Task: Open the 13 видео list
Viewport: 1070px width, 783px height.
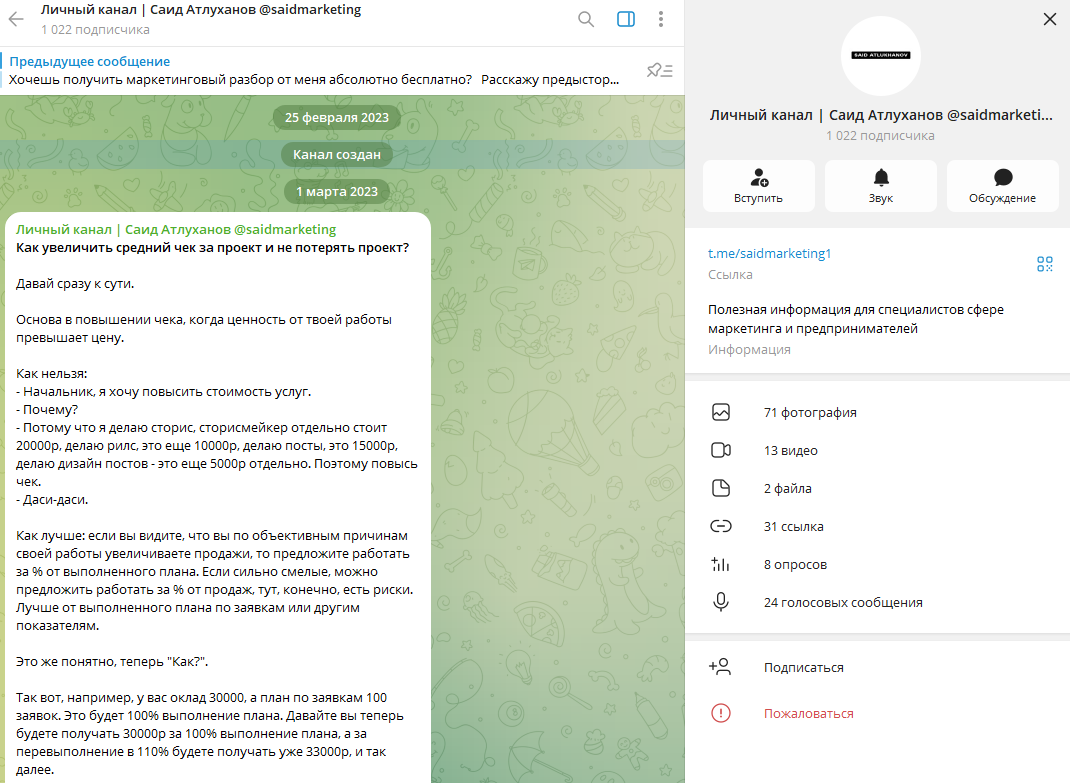Action: (x=878, y=451)
